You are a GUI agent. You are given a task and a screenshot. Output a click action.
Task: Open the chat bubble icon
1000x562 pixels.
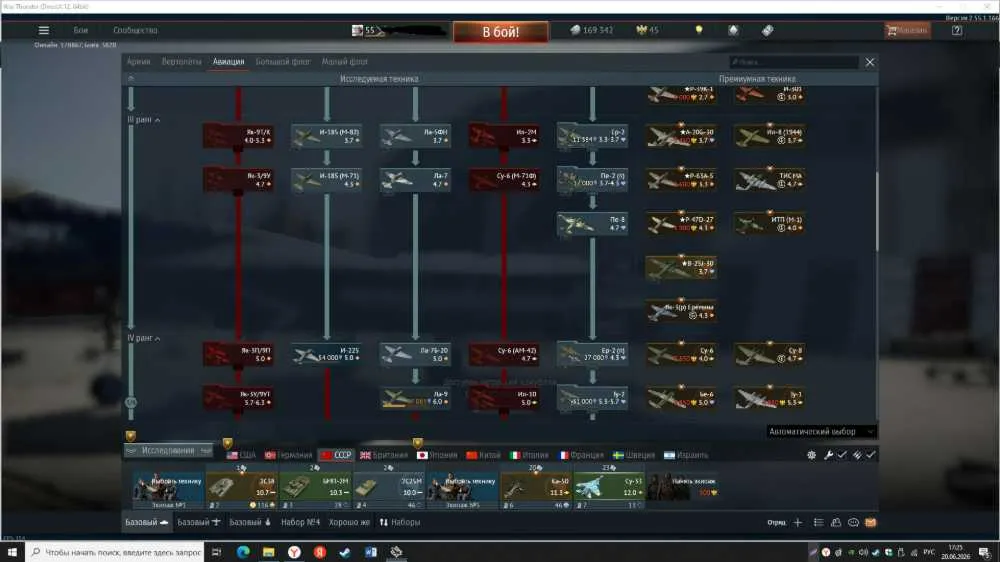pos(853,522)
